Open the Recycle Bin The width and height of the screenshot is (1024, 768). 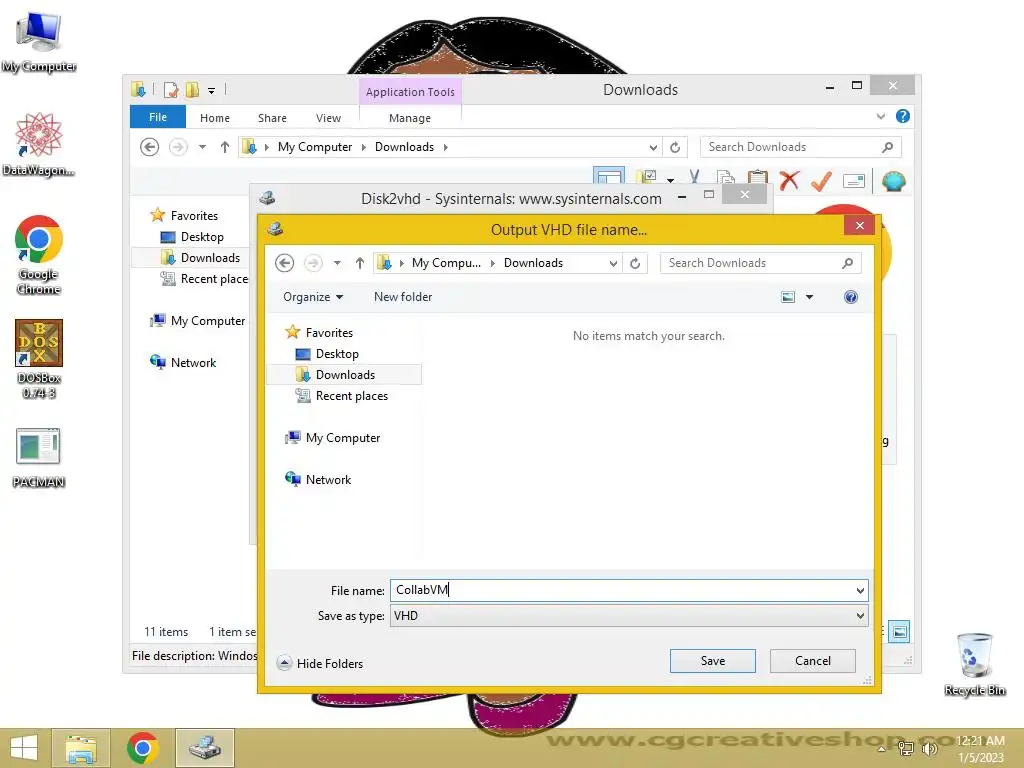tap(974, 664)
